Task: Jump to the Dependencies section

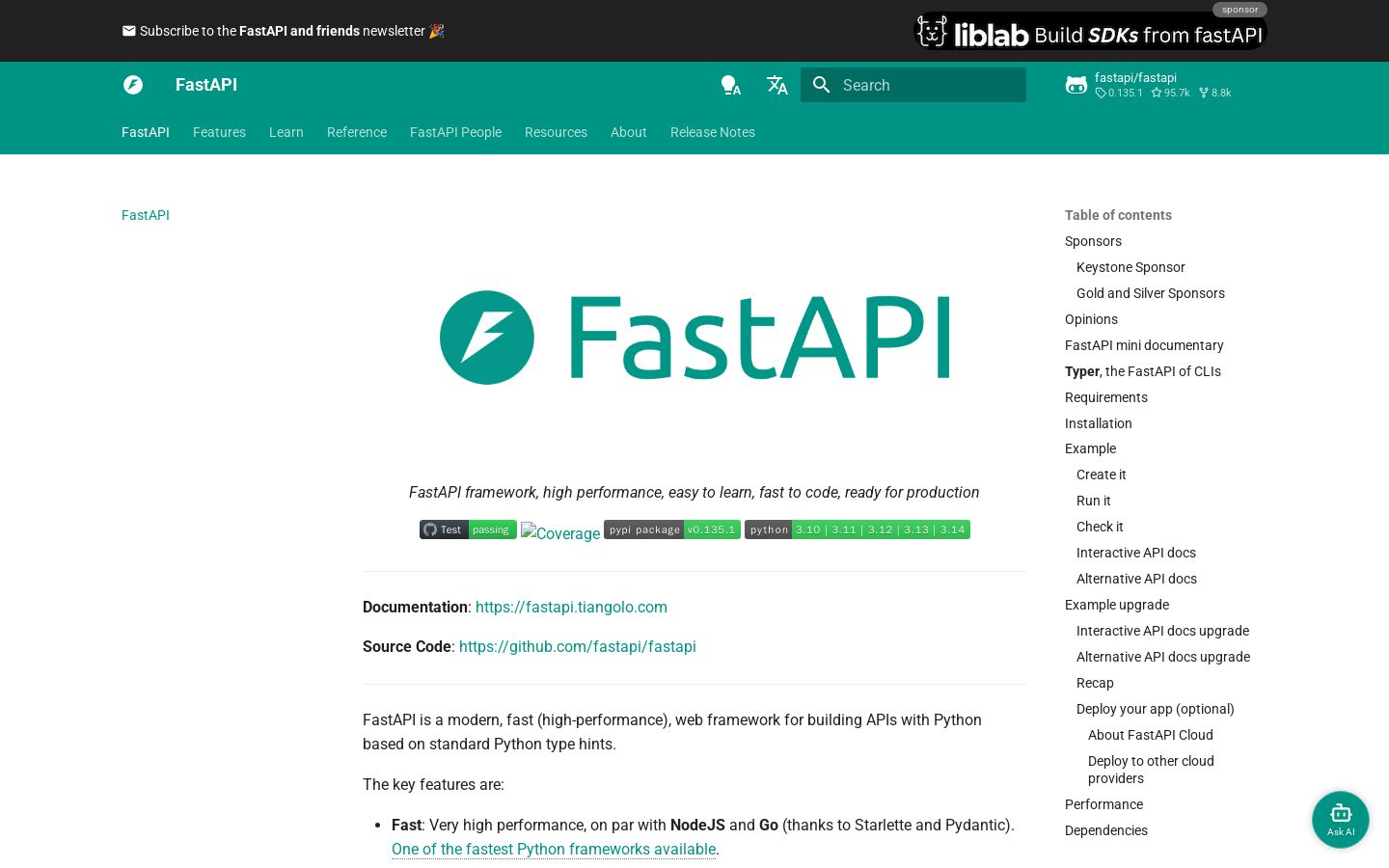Action: (1106, 830)
